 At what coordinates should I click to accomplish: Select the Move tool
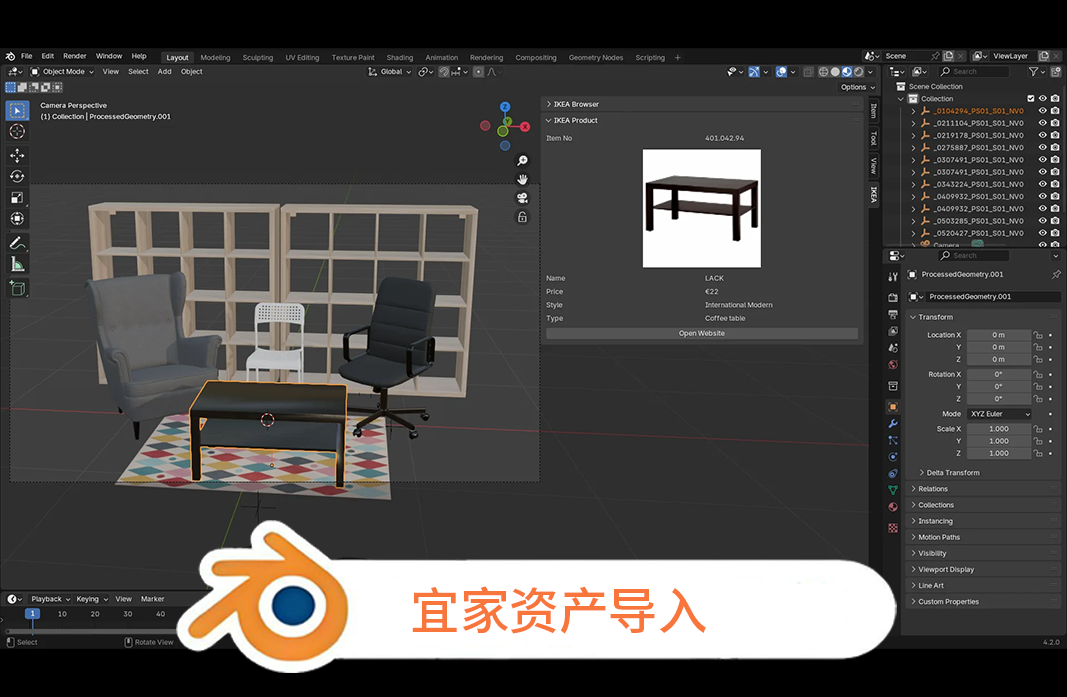click(x=18, y=155)
